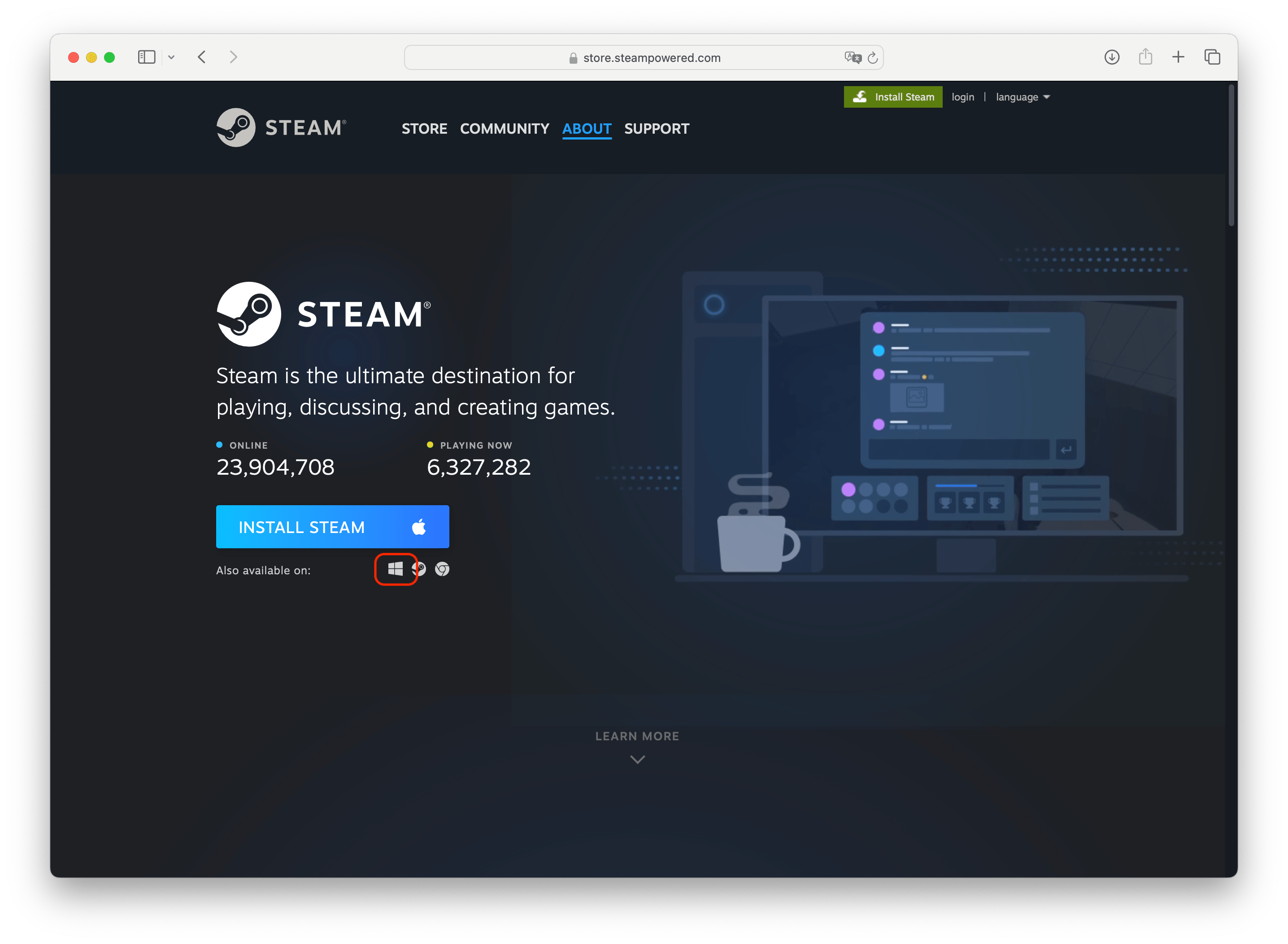Open a new tab with the plus icon
This screenshot has width=1288, height=944.
1178,57
